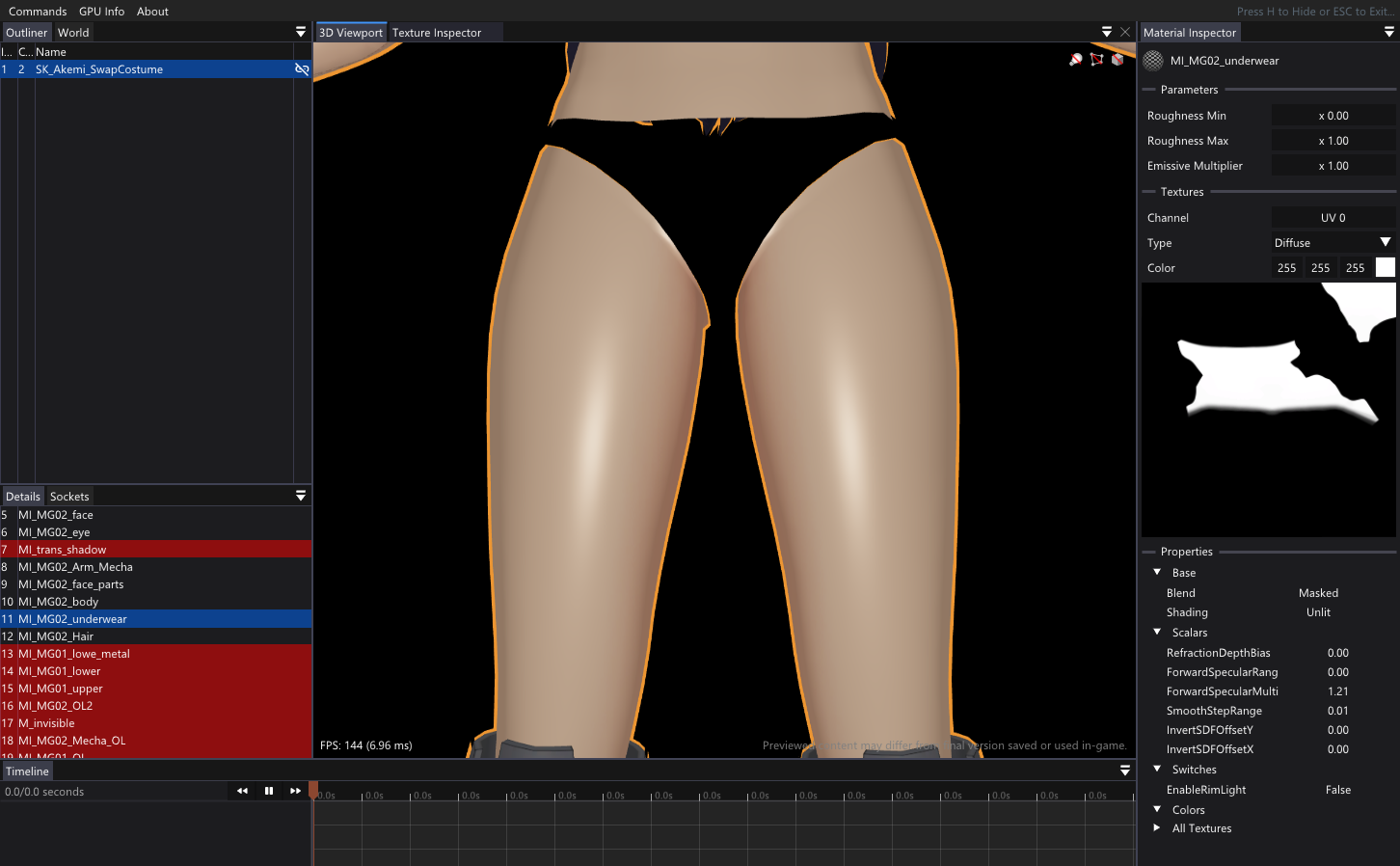This screenshot has width=1400, height=866.
Task: Select MI_MG02_Hair in the materials list
Action: click(56, 636)
